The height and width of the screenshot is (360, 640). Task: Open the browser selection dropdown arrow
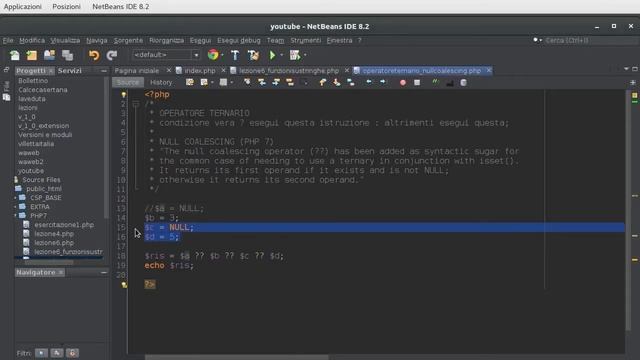coord(222,55)
